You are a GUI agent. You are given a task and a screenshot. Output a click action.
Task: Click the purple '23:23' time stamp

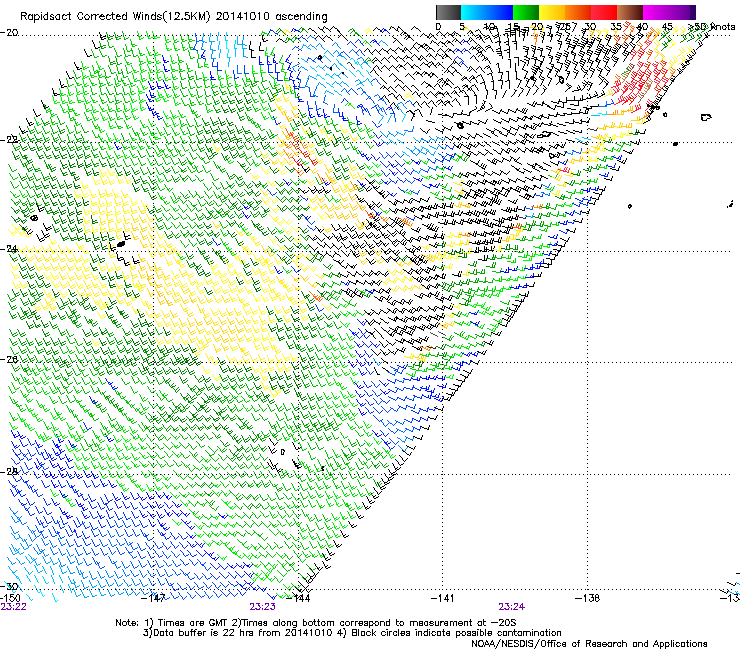pyautogui.click(x=262, y=607)
